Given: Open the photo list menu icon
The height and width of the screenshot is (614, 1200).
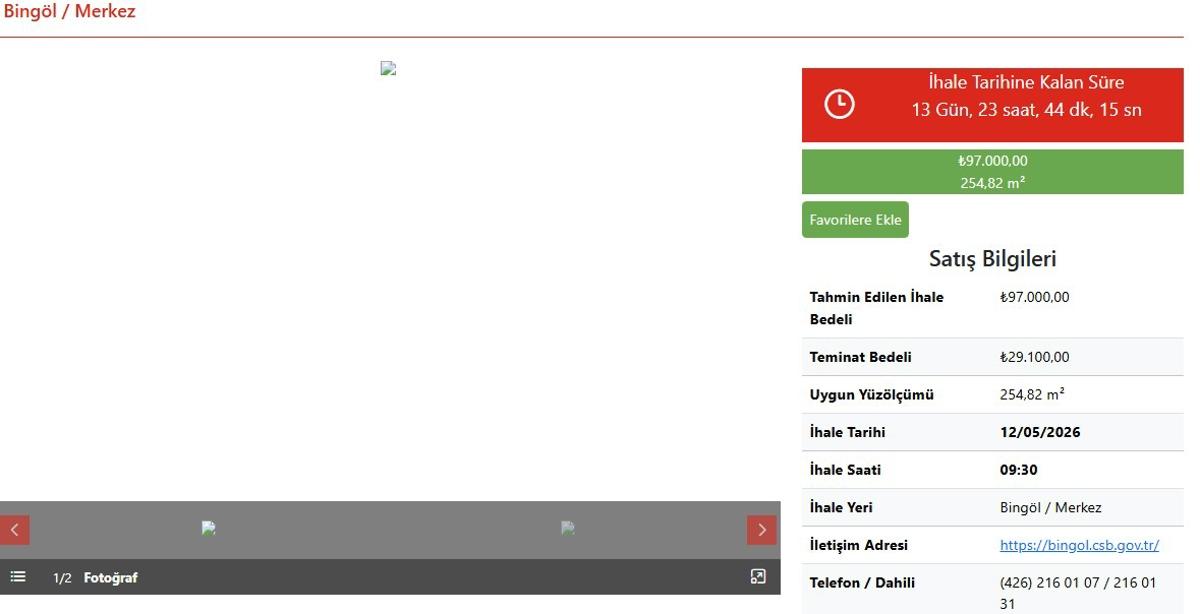Looking at the screenshot, I should click(18, 577).
